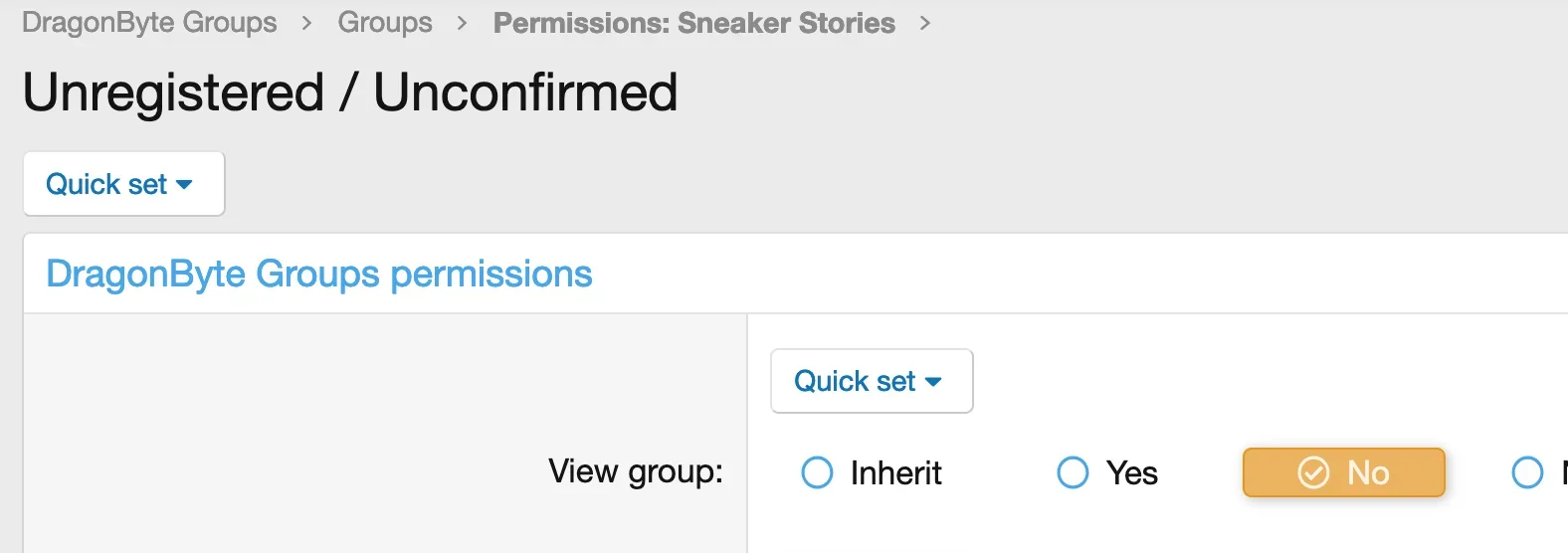Expand the Quick set inside permissions panel
1568x553 pixels.
[872, 380]
